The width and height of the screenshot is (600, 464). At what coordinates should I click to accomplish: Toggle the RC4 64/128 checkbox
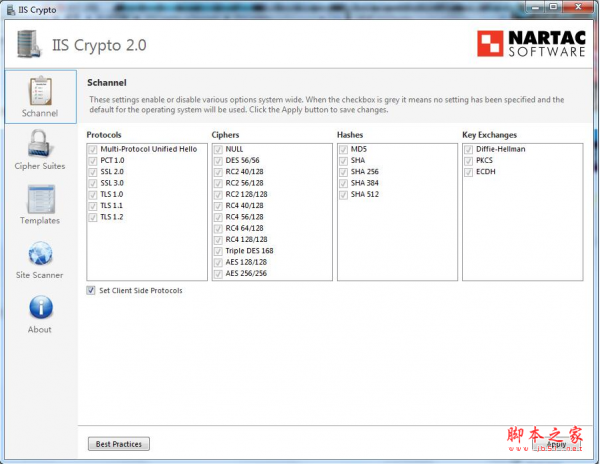click(218, 228)
